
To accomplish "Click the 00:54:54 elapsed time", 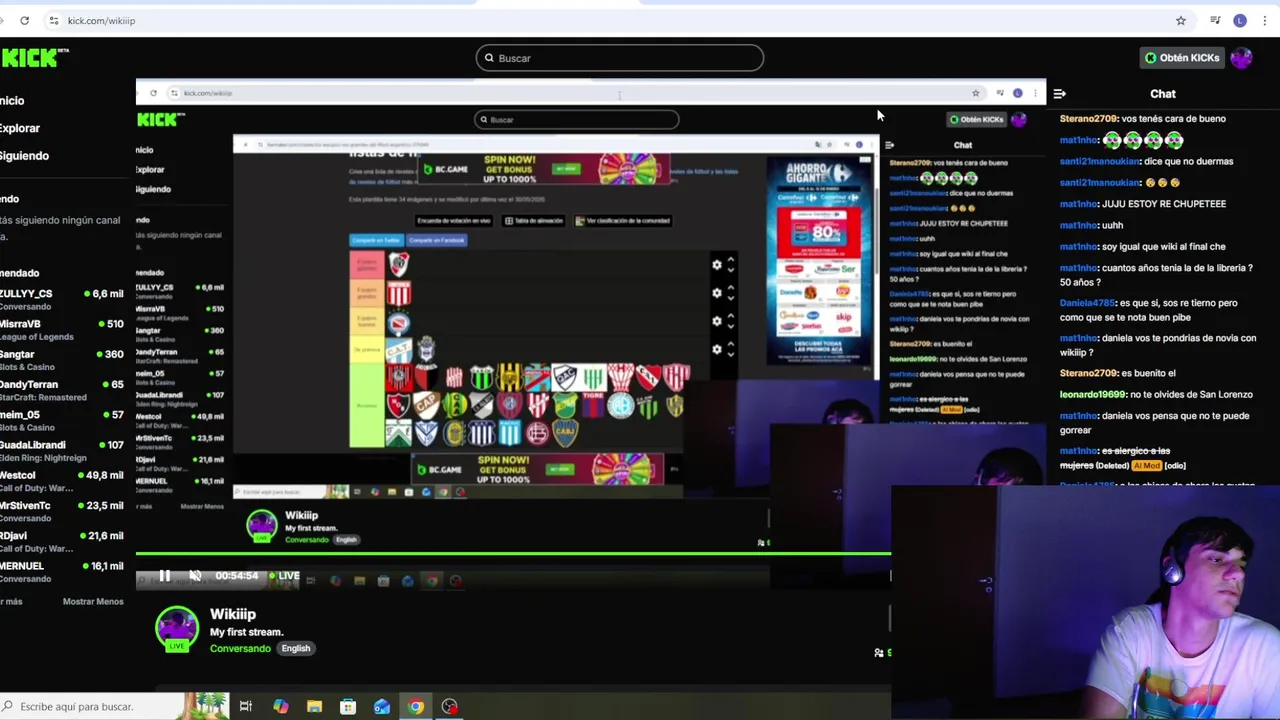I will point(237,576).
